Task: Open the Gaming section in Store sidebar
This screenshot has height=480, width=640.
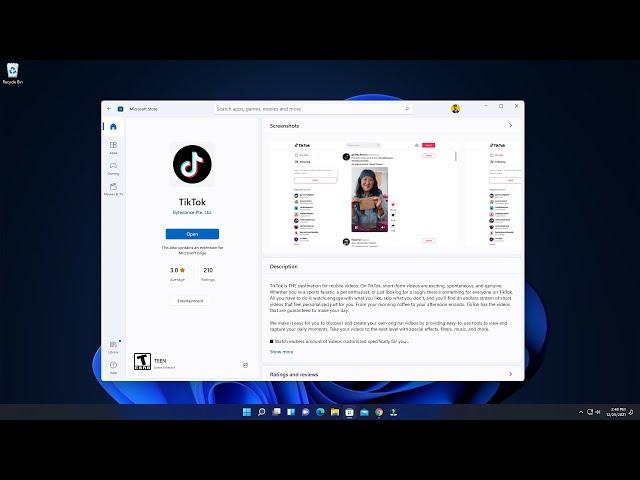Action: coord(113,168)
